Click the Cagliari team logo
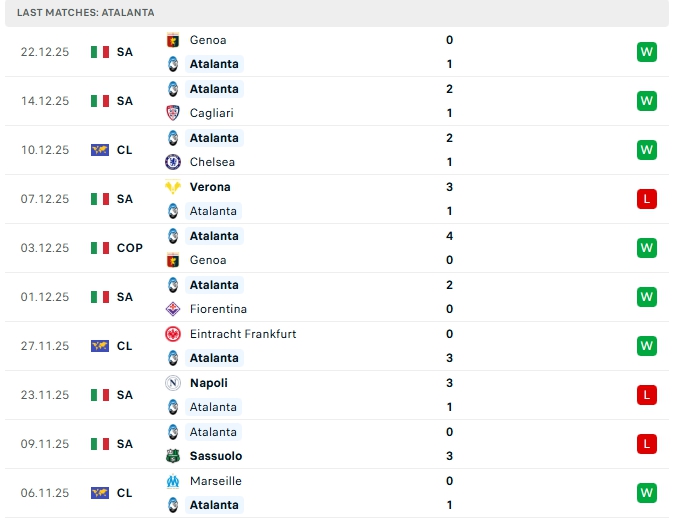This screenshot has height=519, width=678. pyautogui.click(x=172, y=113)
